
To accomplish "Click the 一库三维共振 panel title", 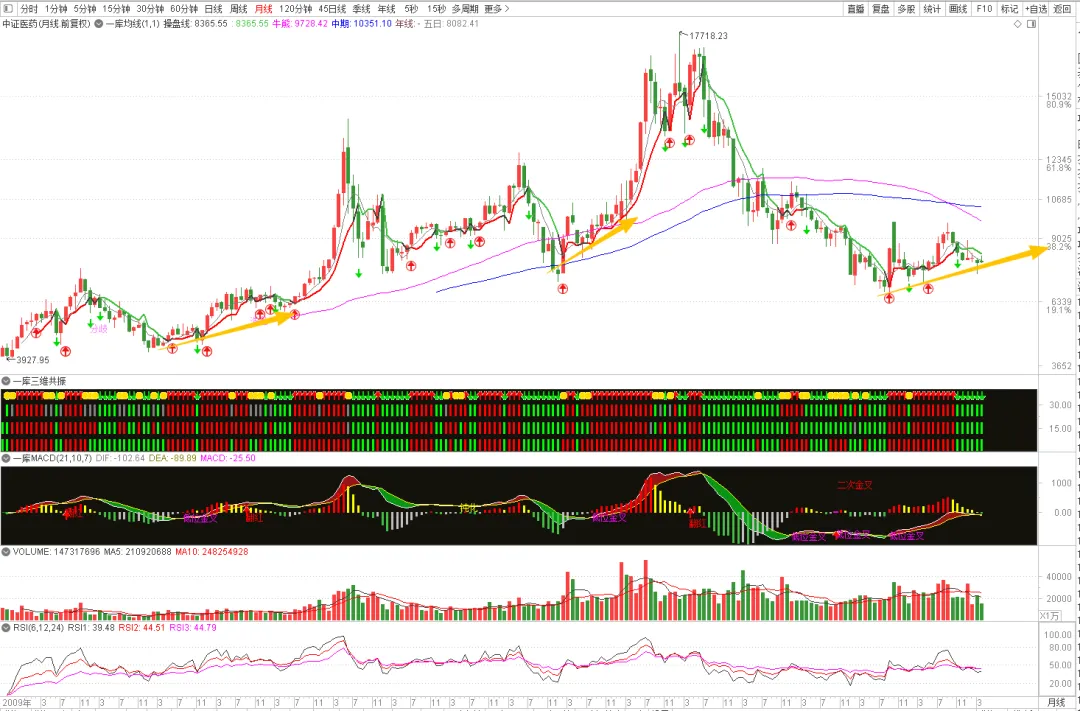I will point(39,381).
